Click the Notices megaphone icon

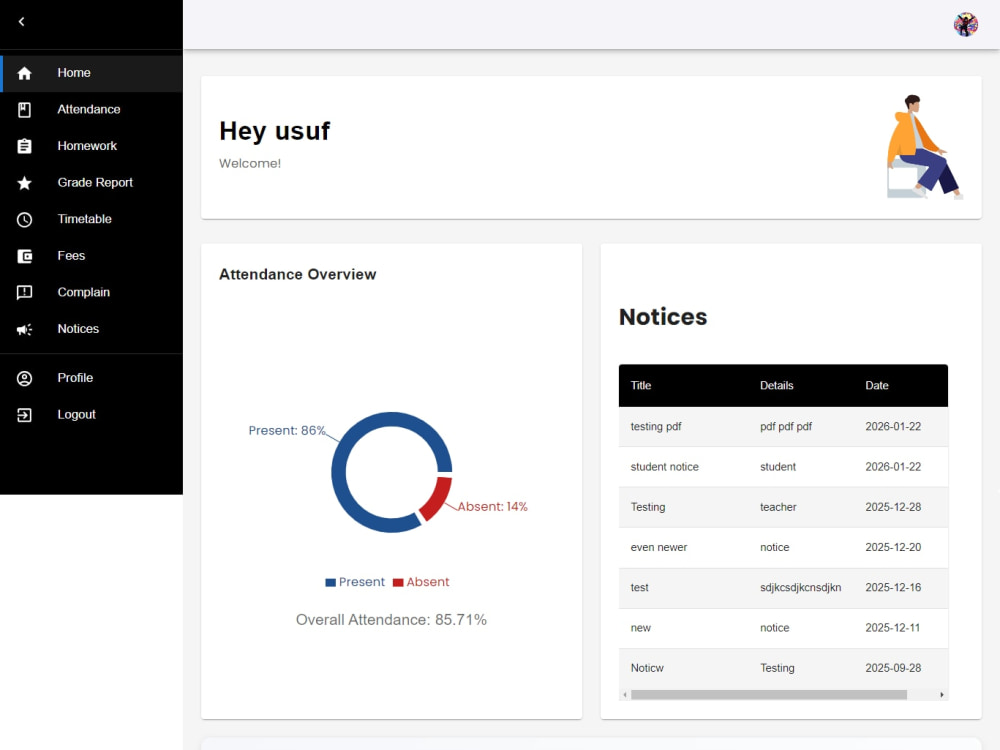[24, 329]
